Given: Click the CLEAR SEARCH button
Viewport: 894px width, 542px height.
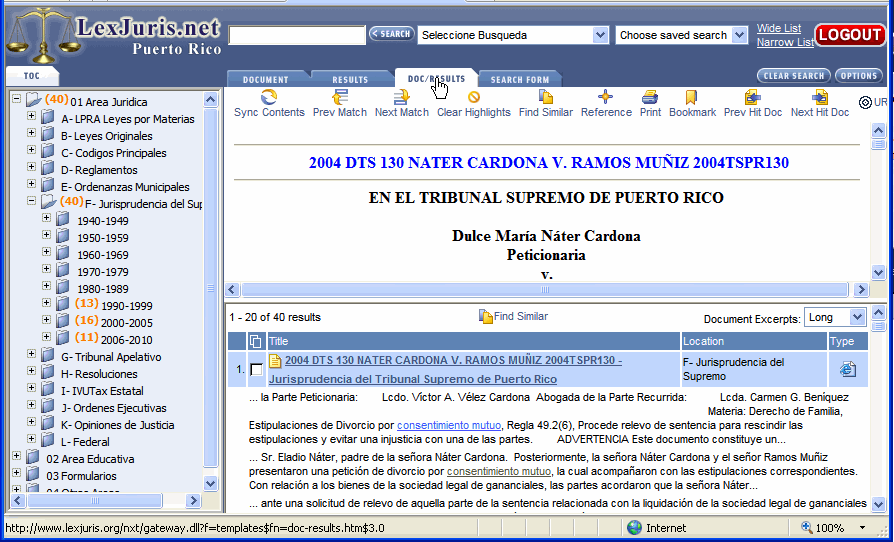Looking at the screenshot, I should coord(794,75).
